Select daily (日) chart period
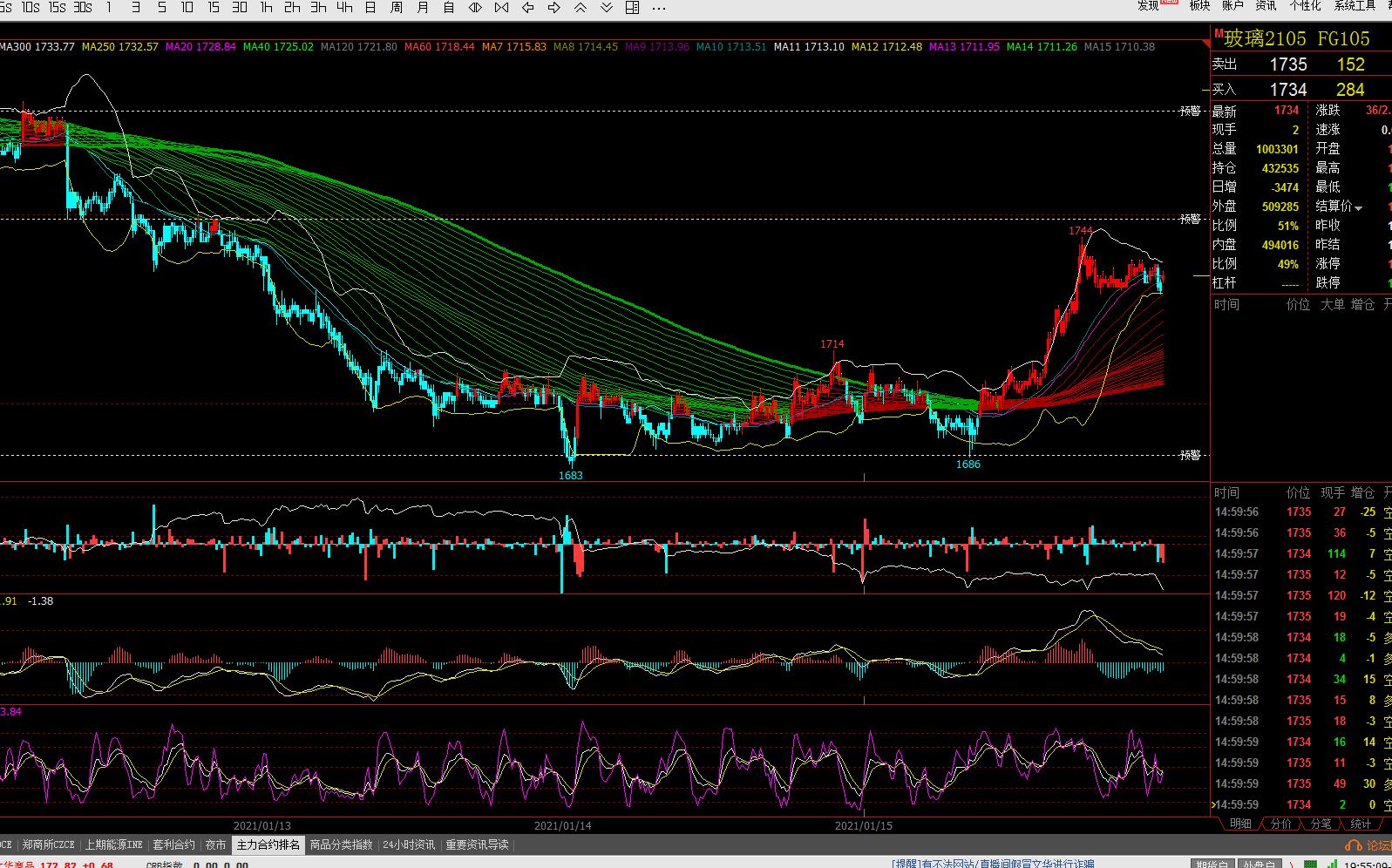This screenshot has height=868, width=1392. [370, 7]
